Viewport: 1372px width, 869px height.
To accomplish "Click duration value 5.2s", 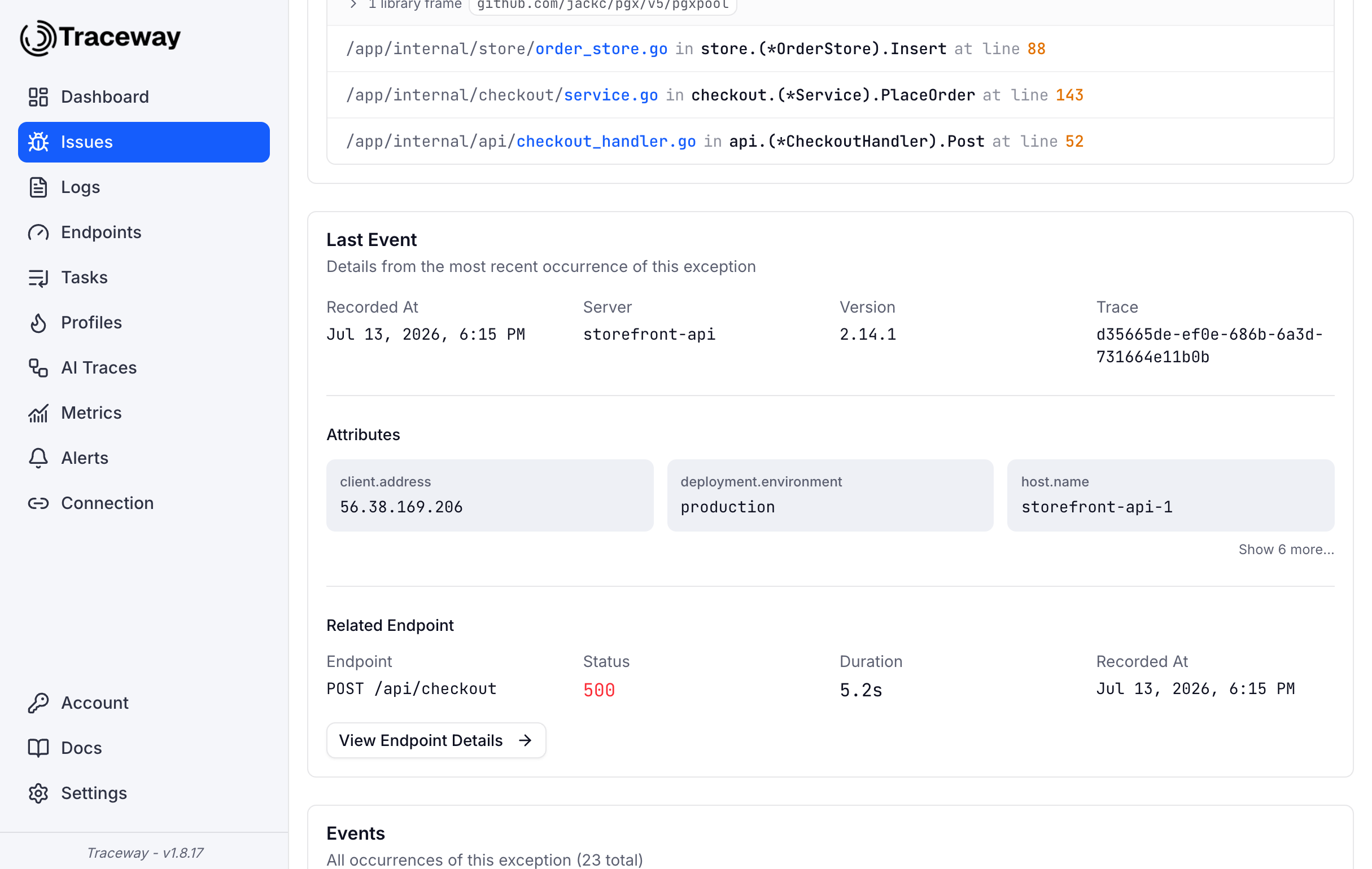I will [x=861, y=690].
